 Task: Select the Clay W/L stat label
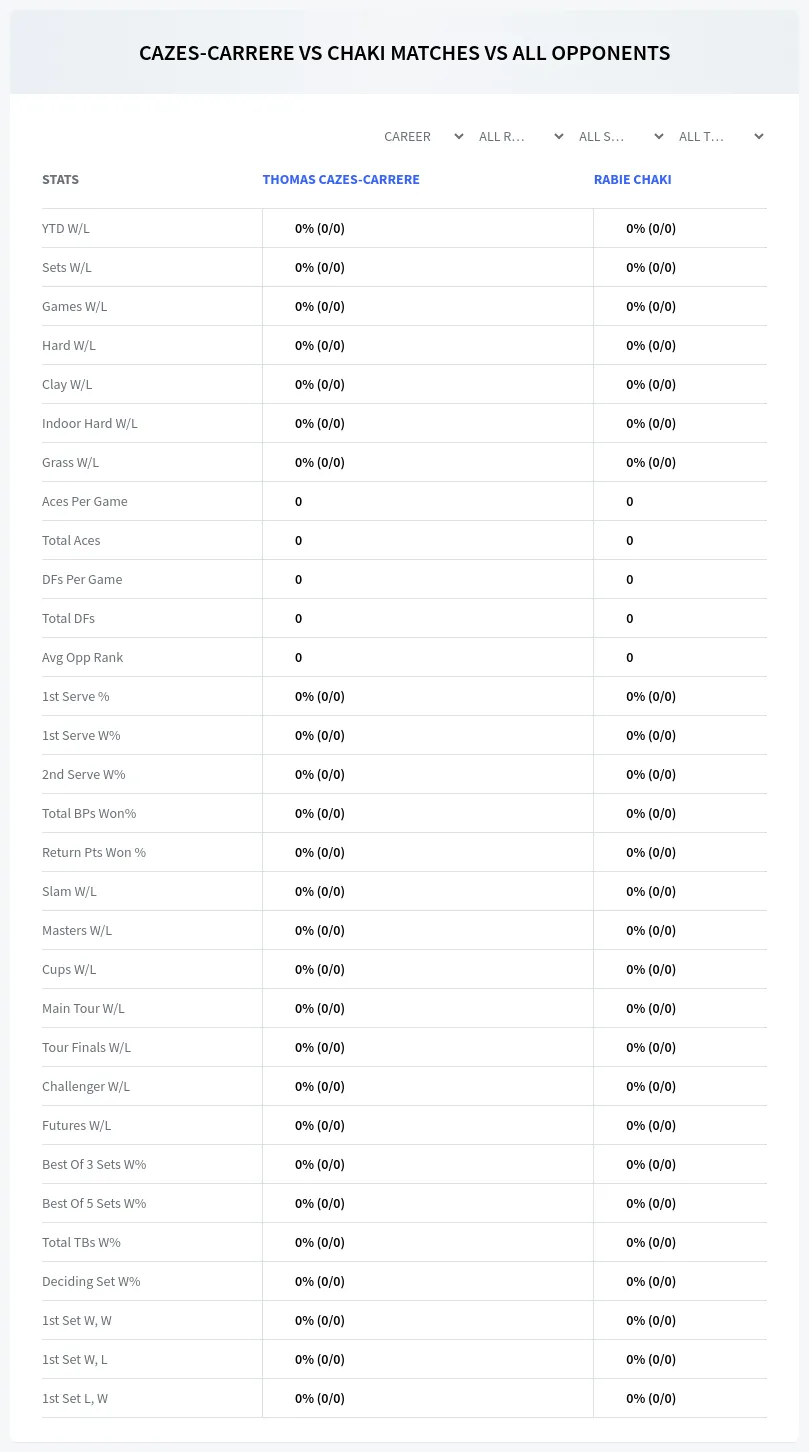point(67,384)
